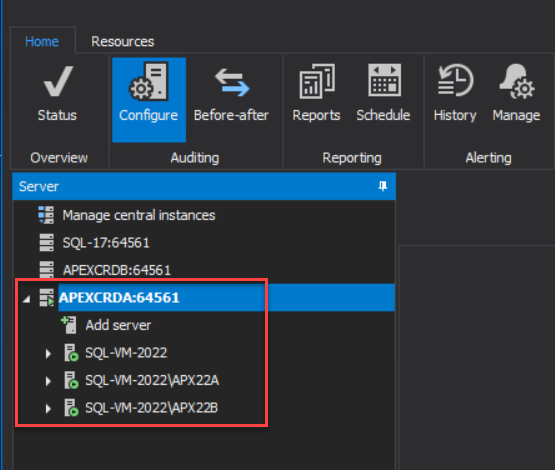Open the Schedule calendar icon
Image resolution: width=555 pixels, height=470 pixels.
point(384,80)
